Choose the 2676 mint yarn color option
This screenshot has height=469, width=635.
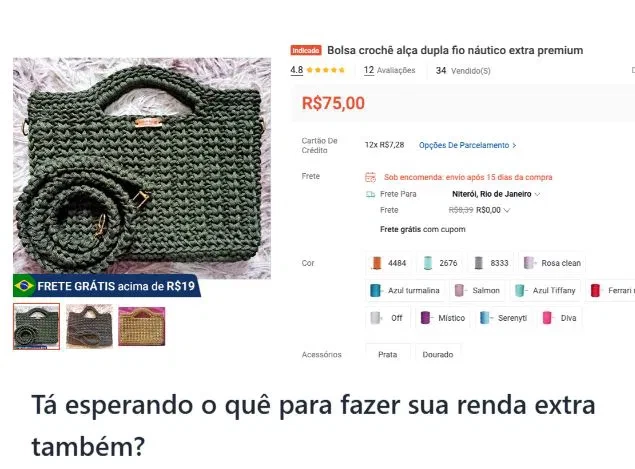pyautogui.click(x=439, y=263)
